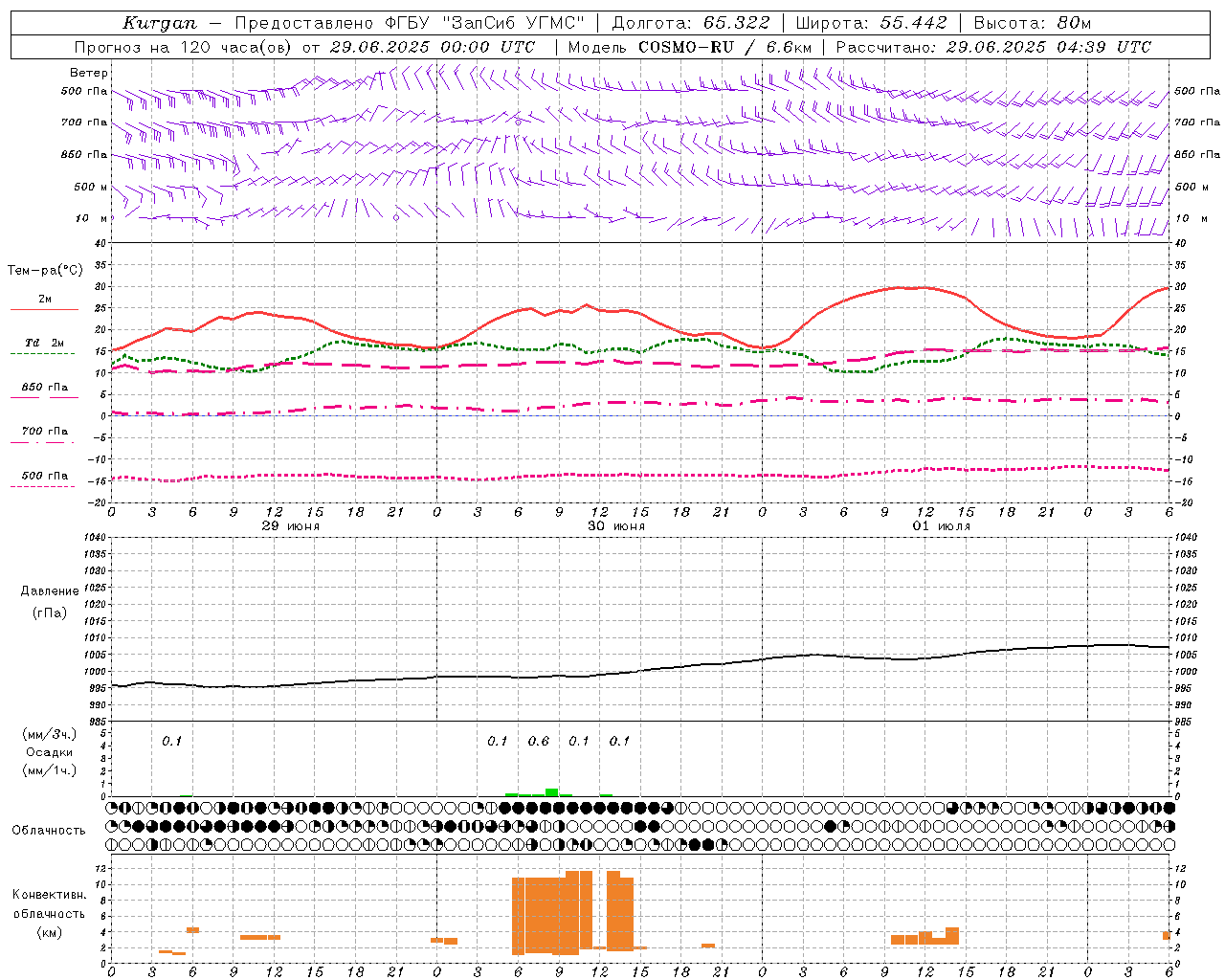Image resolution: width=1225 pixels, height=980 pixels.
Task: Click the model label "COSMO-RU / 6.6км"
Action: (724, 47)
